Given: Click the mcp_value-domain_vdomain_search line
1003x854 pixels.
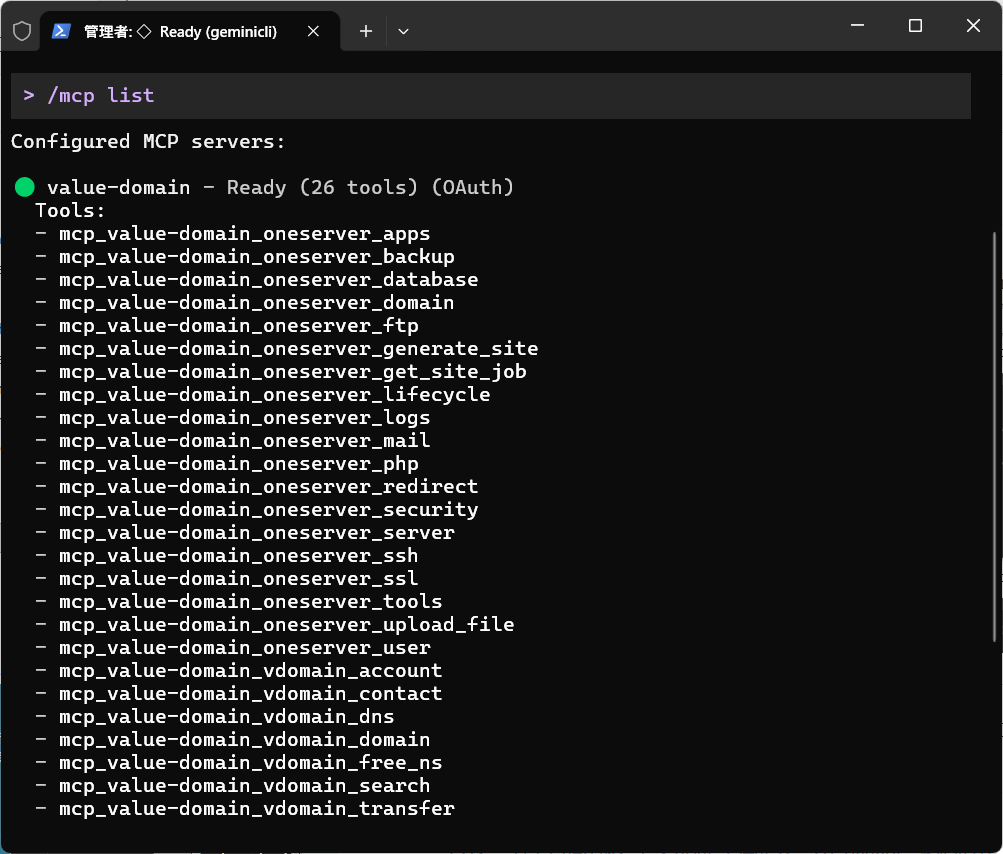Looking at the screenshot, I should coord(244,786).
